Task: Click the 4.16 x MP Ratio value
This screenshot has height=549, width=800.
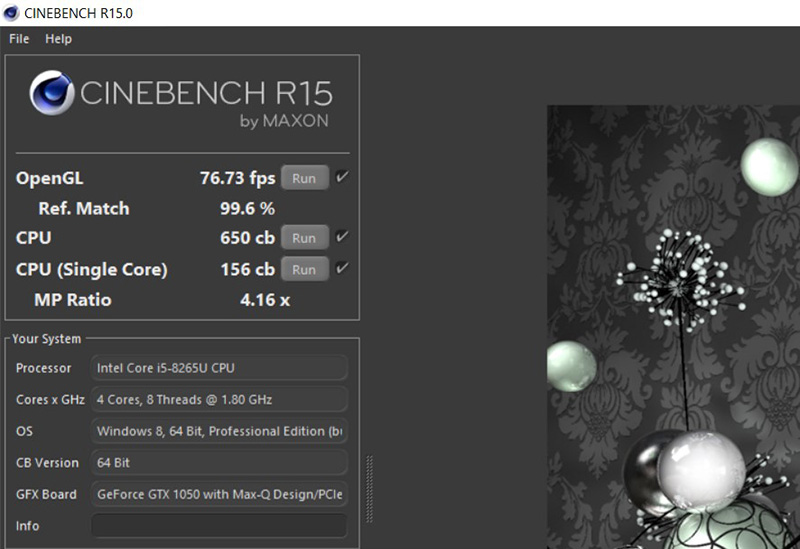Action: (265, 300)
